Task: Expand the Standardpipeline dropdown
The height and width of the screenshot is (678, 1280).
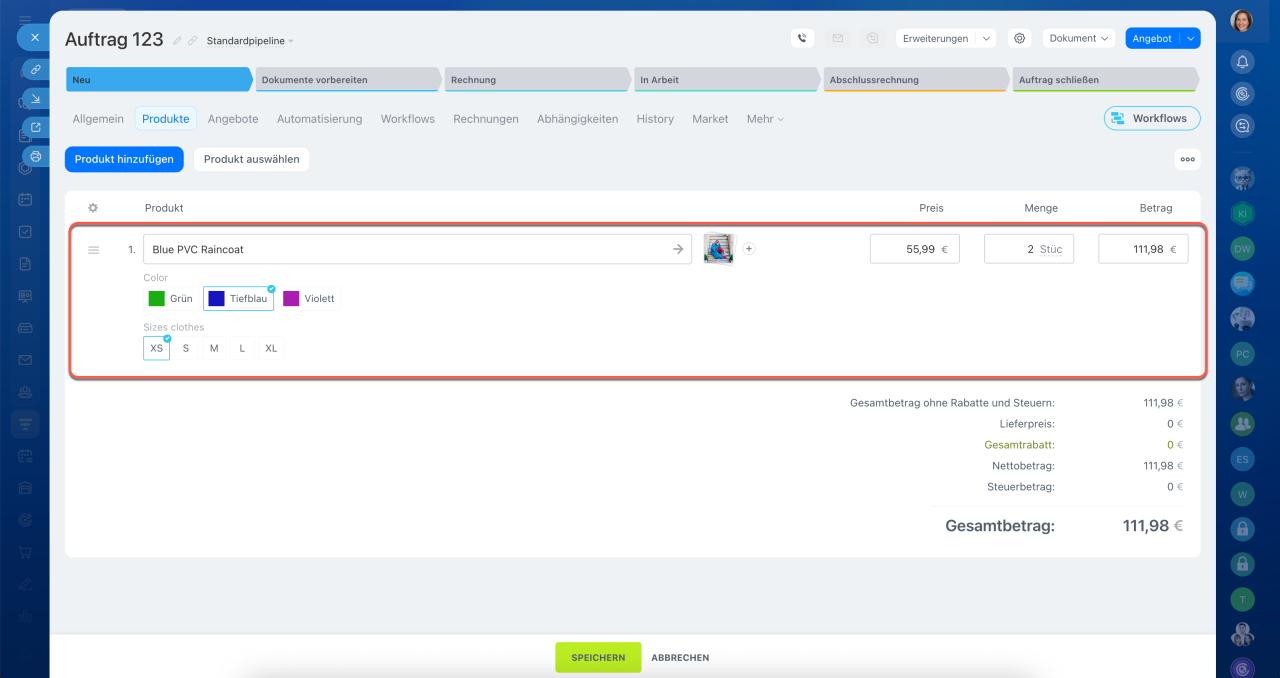Action: (x=250, y=41)
